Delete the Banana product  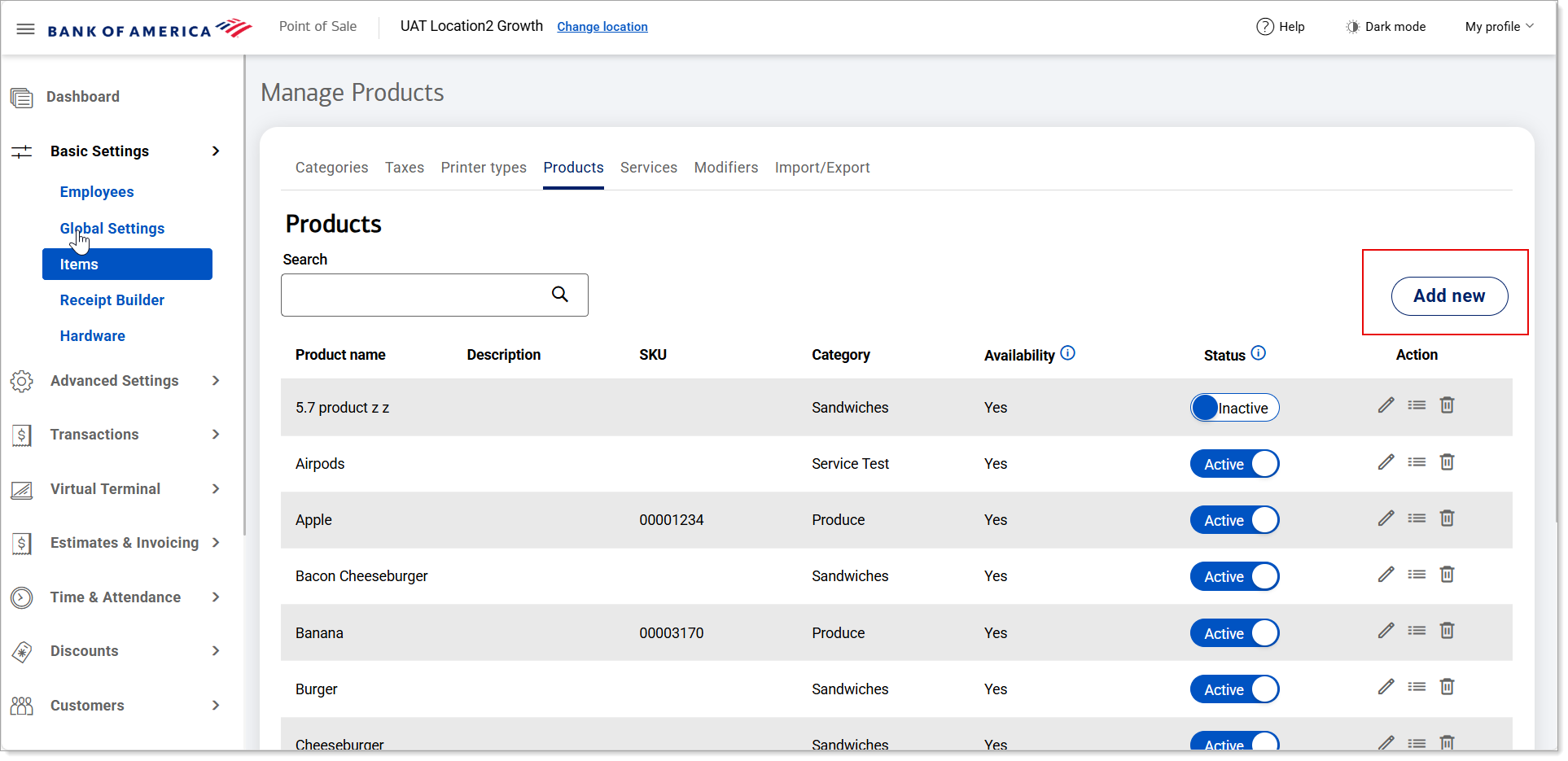tap(1447, 631)
